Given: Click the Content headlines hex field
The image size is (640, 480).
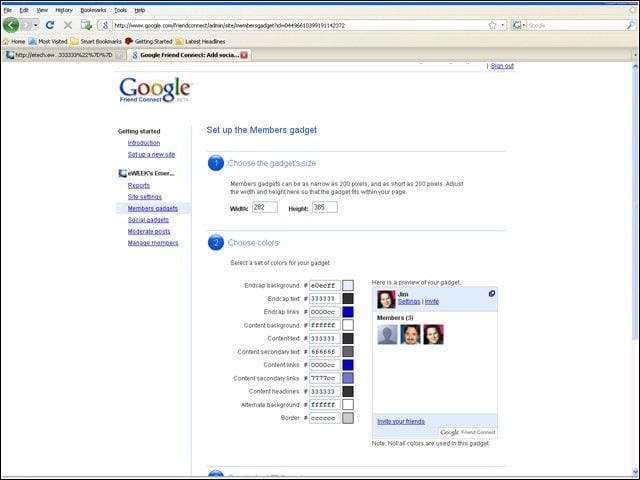Looking at the screenshot, I should pos(324,391).
